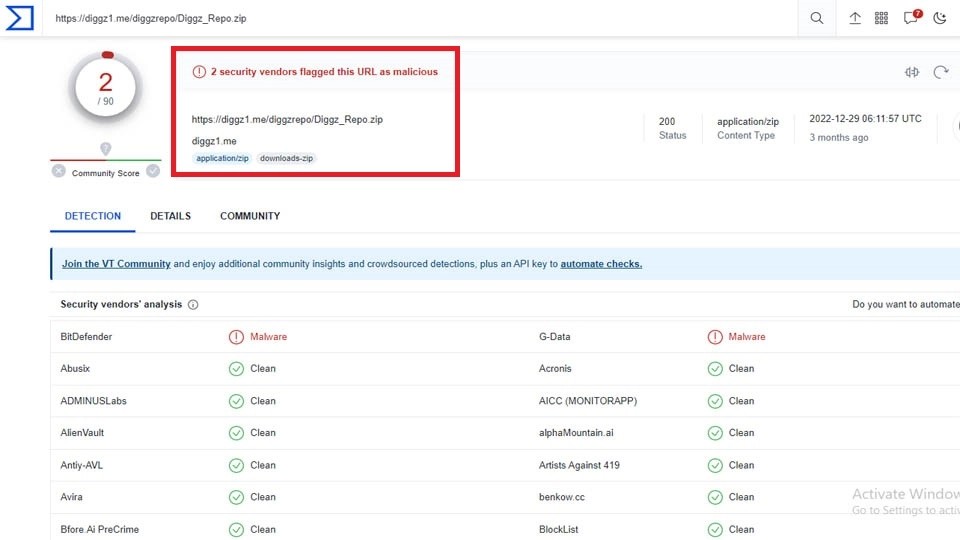
Task: Click the alphaMountain.ai clean check icon
Action: tap(715, 433)
